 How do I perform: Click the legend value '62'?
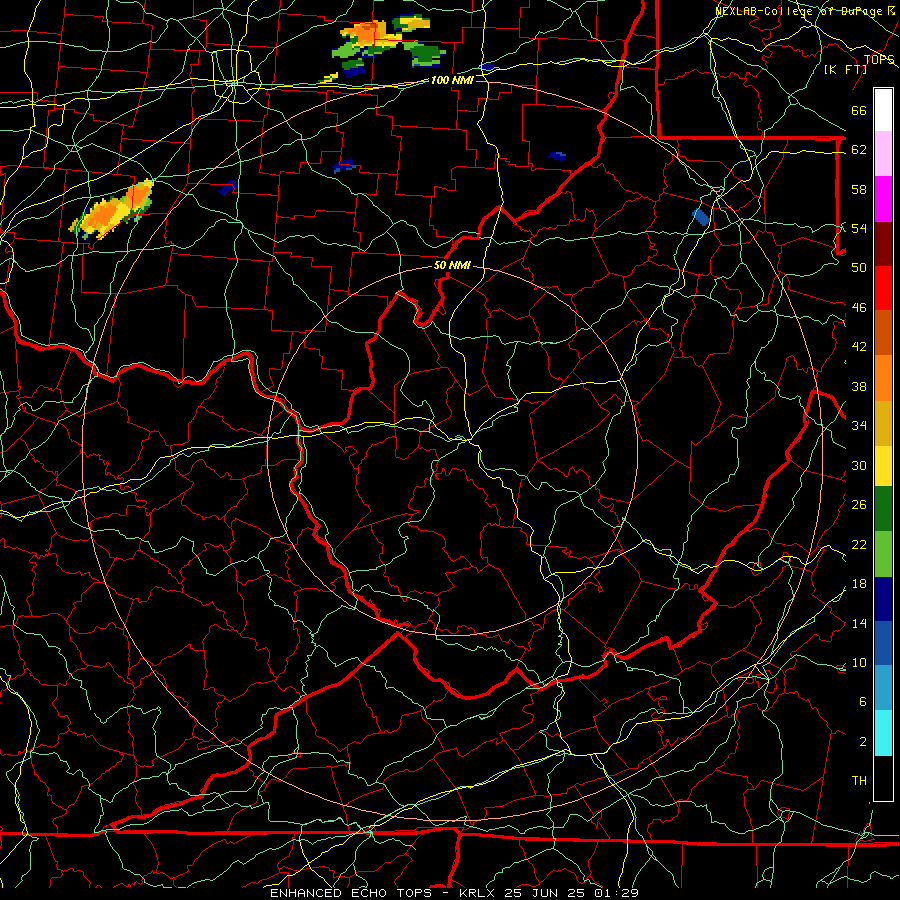(x=859, y=150)
